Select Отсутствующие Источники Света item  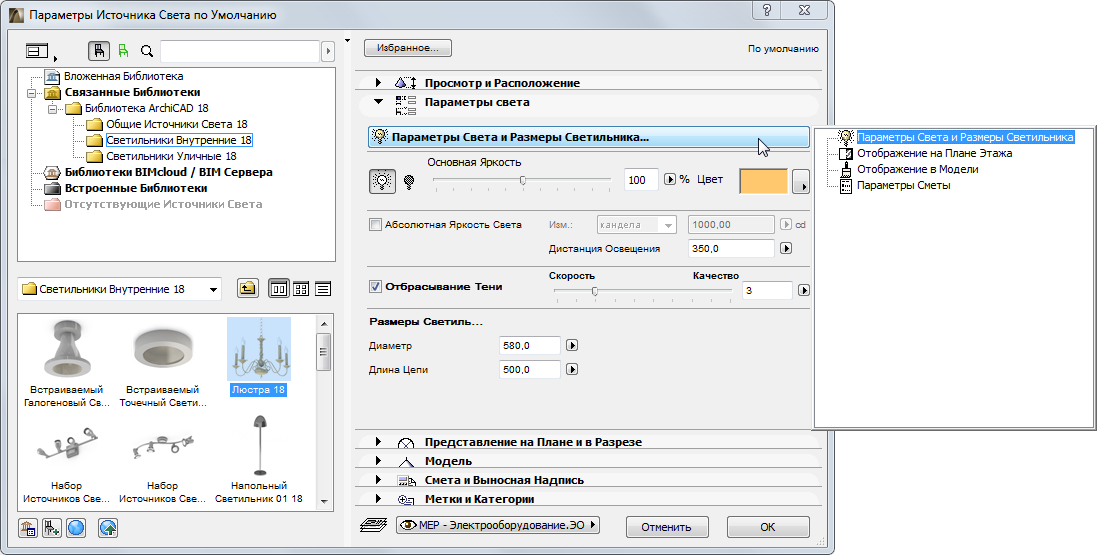[x=163, y=204]
